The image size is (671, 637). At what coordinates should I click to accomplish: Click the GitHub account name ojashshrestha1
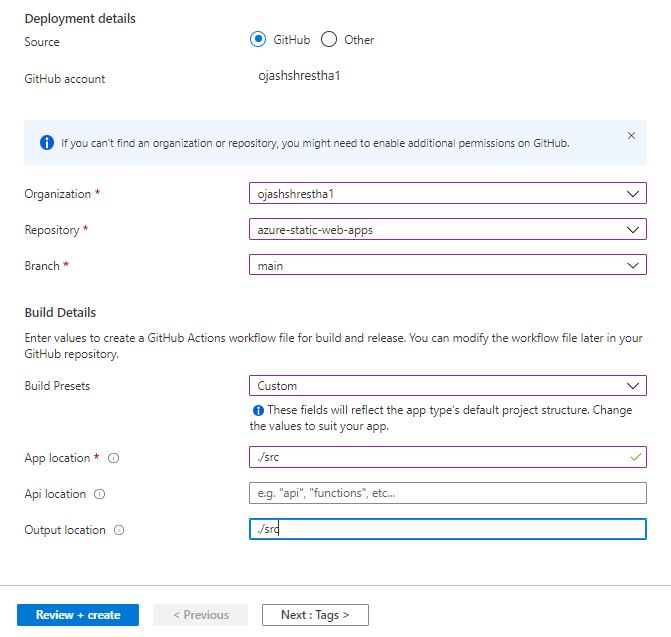tap(299, 76)
